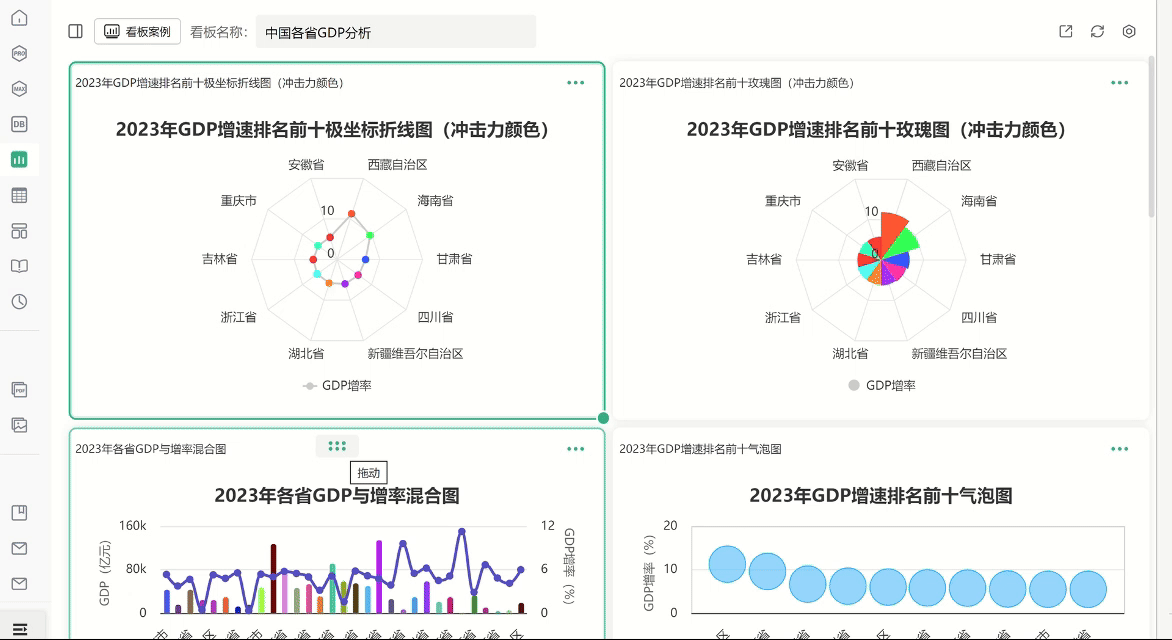Click the MAX icon in the sidebar

pos(18,88)
